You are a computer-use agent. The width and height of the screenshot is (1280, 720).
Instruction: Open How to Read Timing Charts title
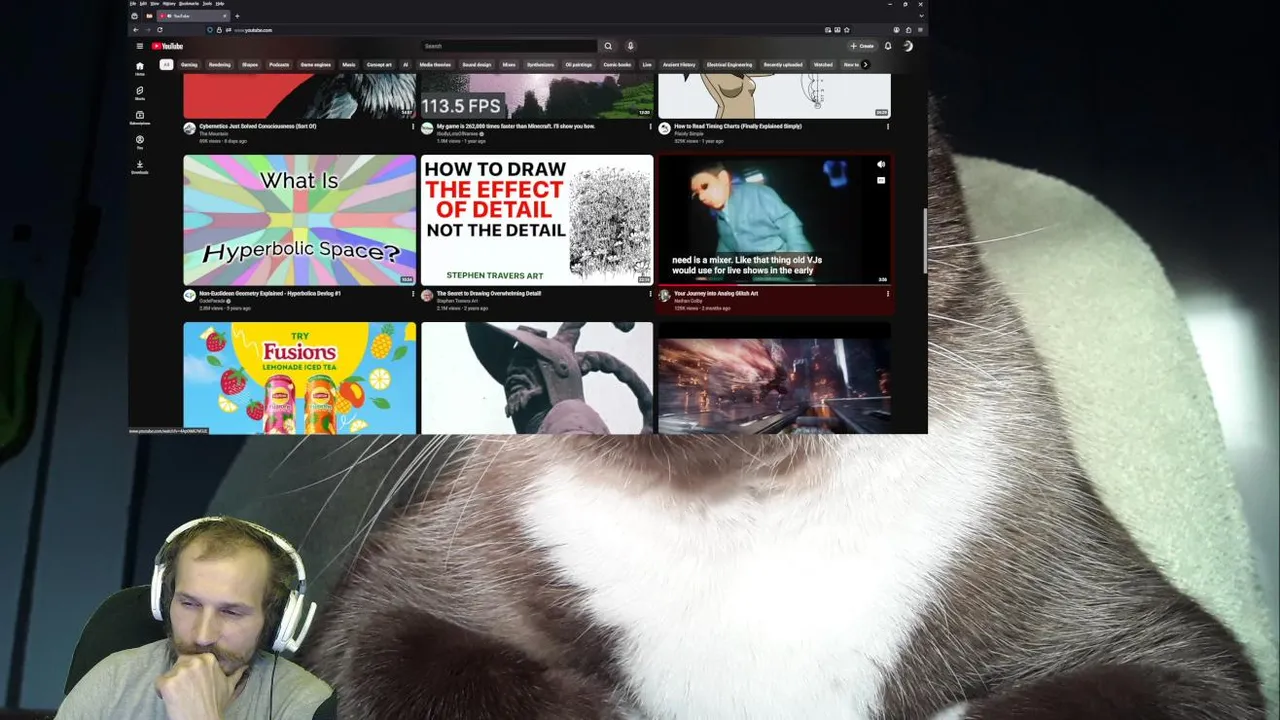tap(738, 126)
